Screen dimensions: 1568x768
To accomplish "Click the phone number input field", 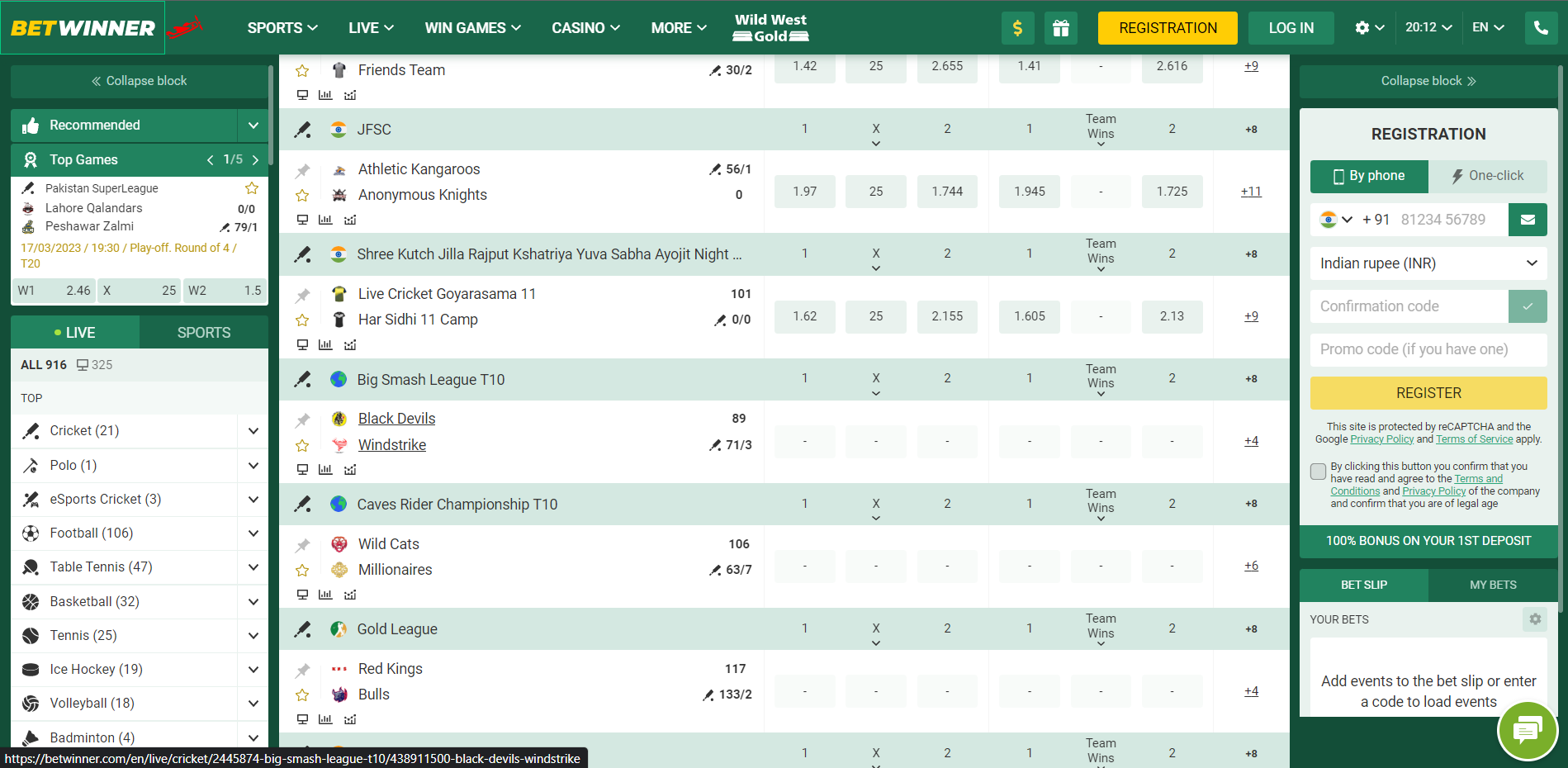I will [x=1452, y=220].
